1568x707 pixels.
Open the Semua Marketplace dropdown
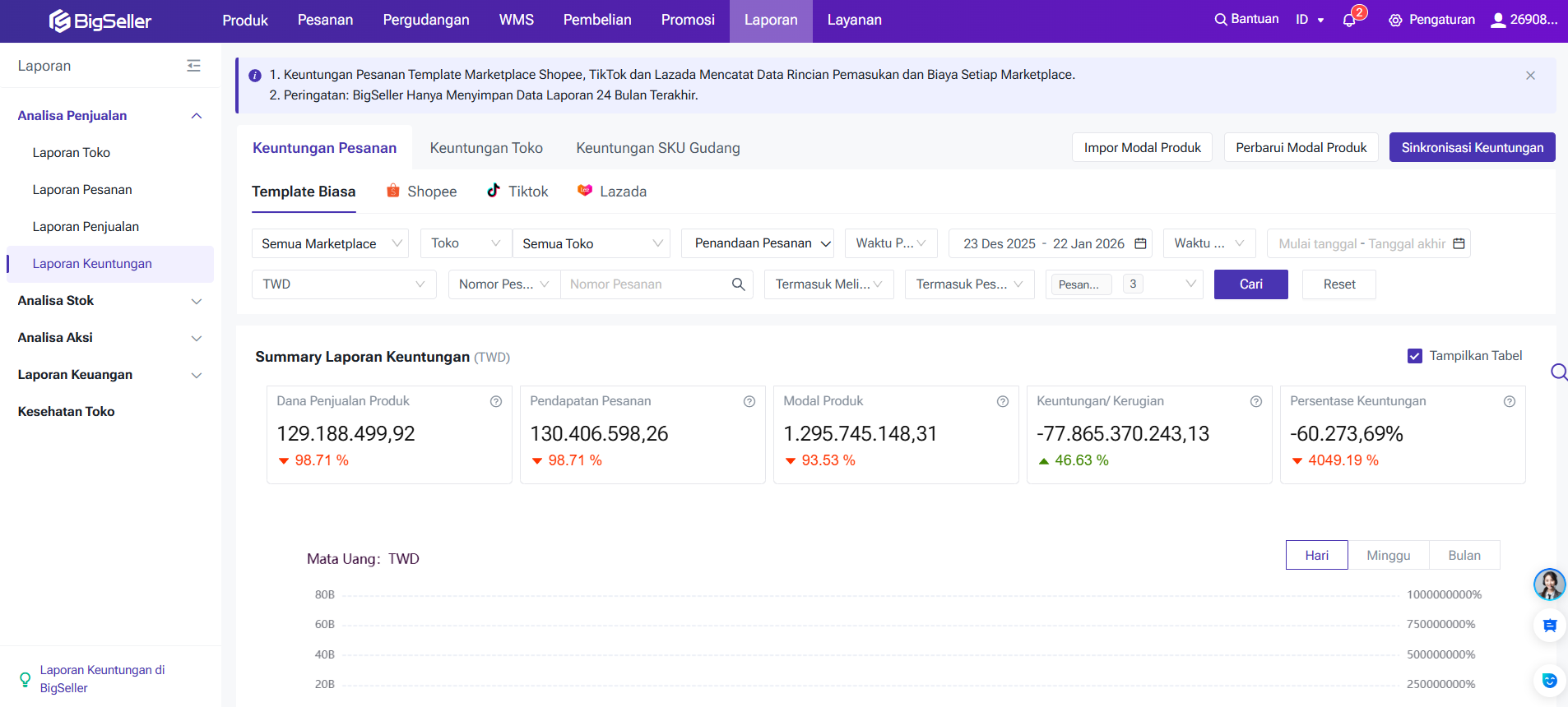(330, 244)
